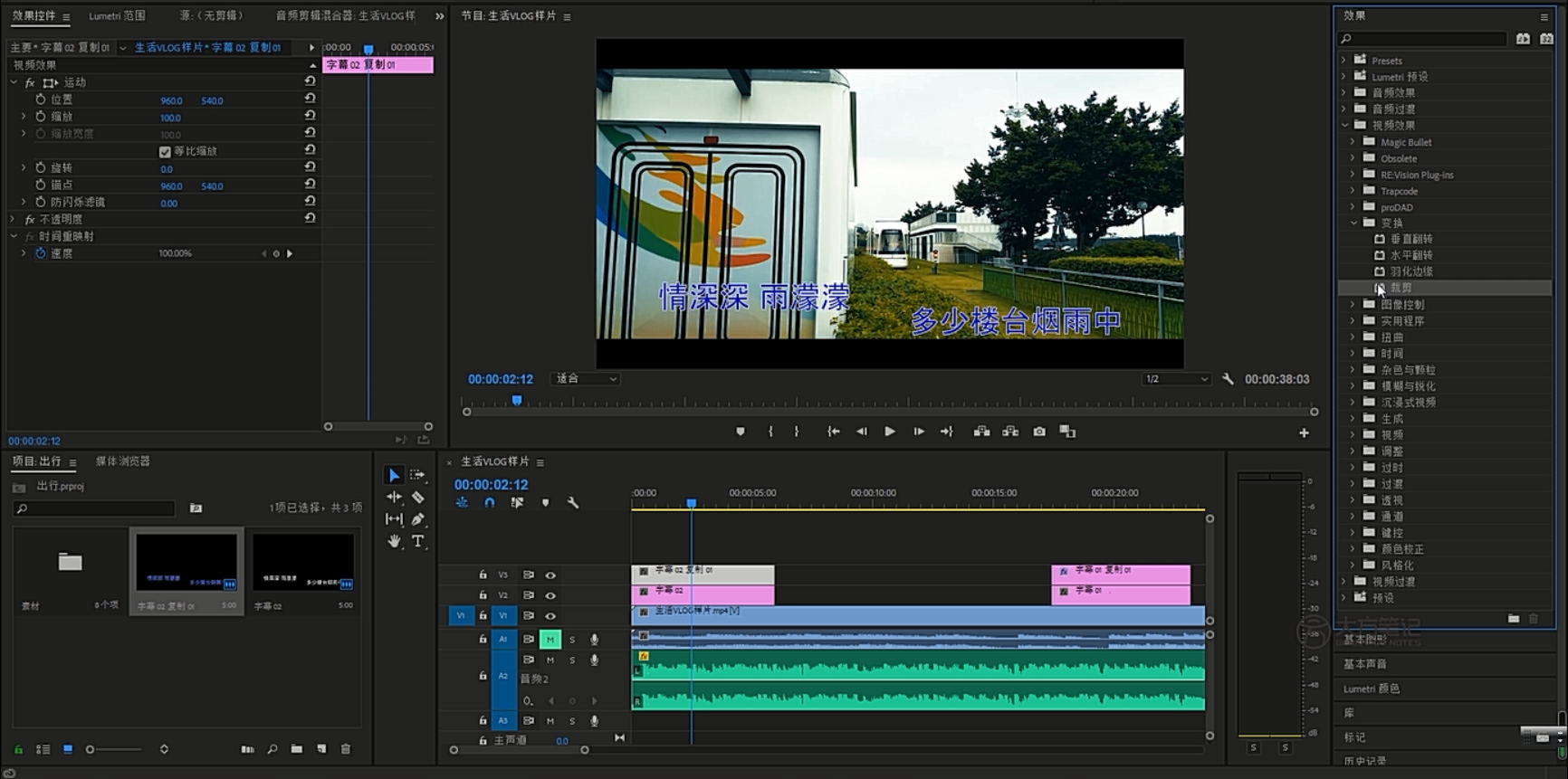The image size is (1568, 779).
Task: Reset the Position parameter
Action: click(311, 99)
